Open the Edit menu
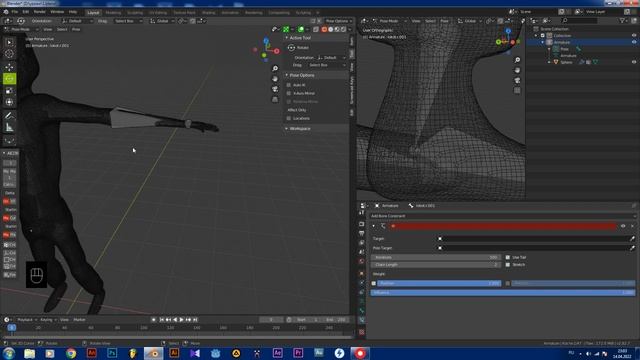The image size is (640, 360). coord(26,12)
